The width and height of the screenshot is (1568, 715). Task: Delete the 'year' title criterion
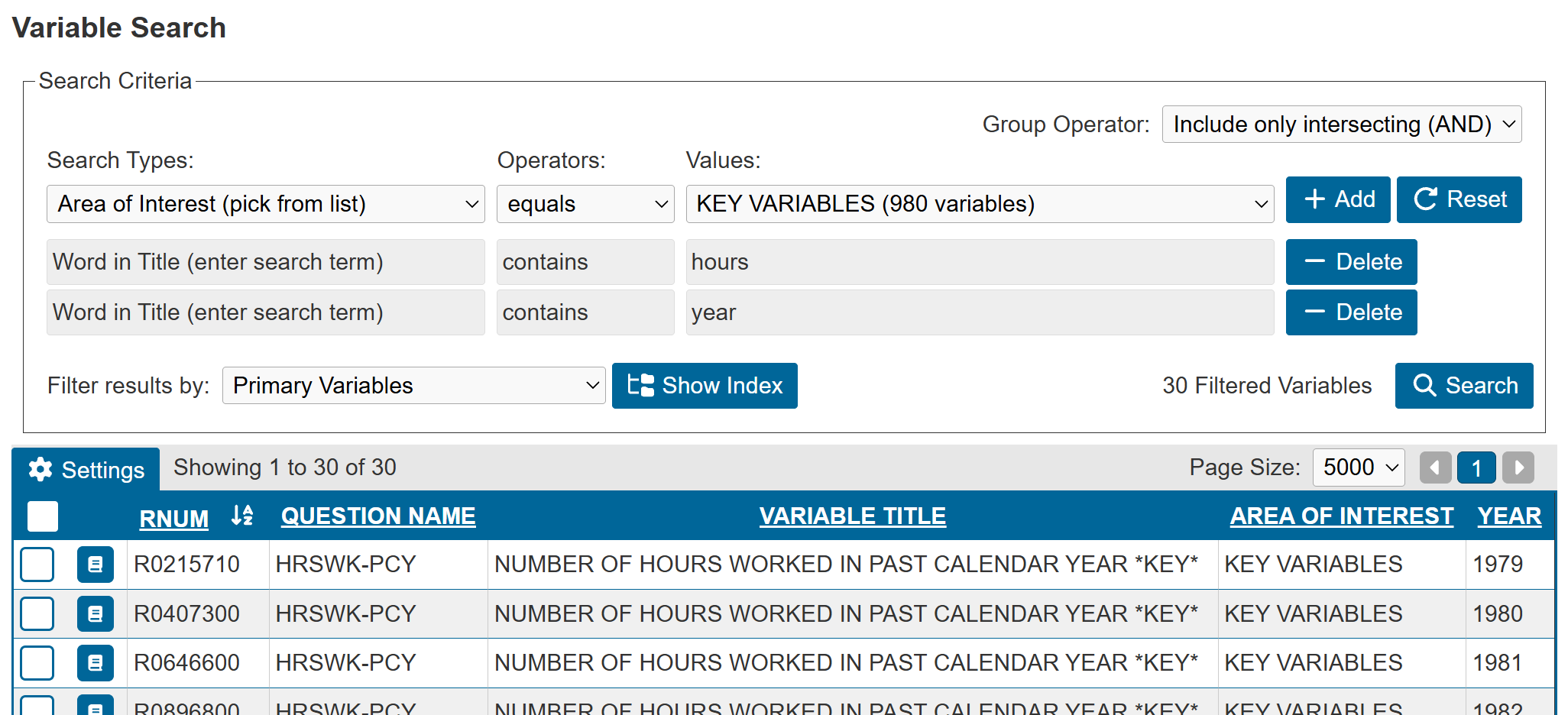click(1352, 312)
